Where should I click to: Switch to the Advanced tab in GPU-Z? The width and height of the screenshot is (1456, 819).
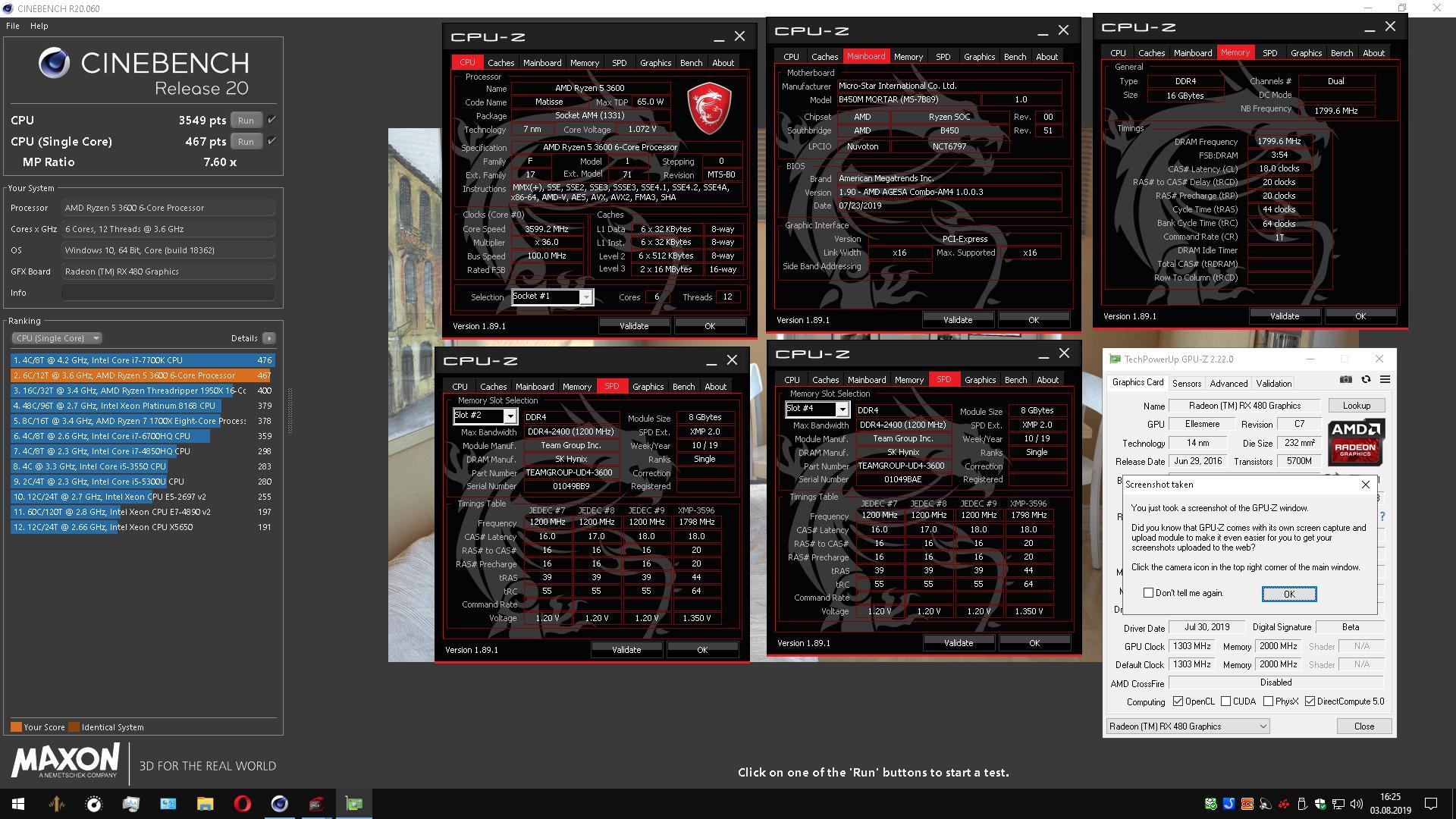[x=1228, y=384]
